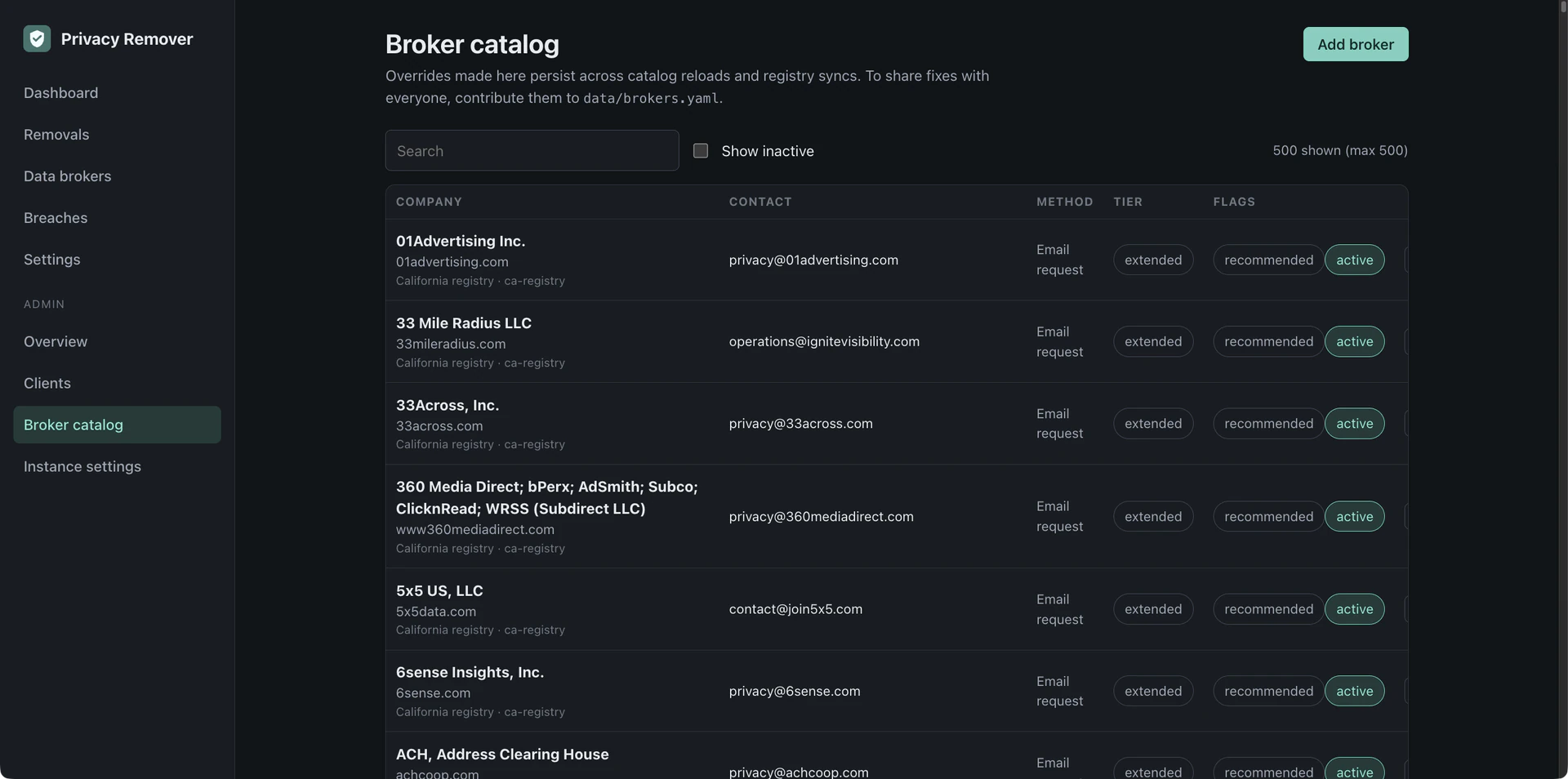The width and height of the screenshot is (1568, 779).
Task: Select the 5x5 US, LLC entry
Action: [x=439, y=590]
